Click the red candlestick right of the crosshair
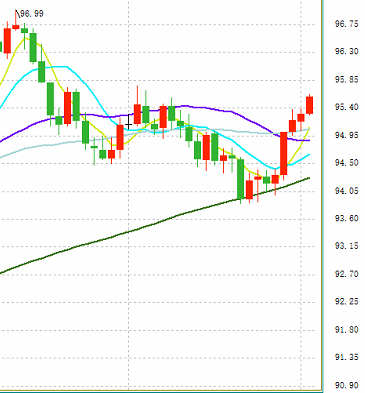This screenshot has height=393, width=365. (x=137, y=114)
